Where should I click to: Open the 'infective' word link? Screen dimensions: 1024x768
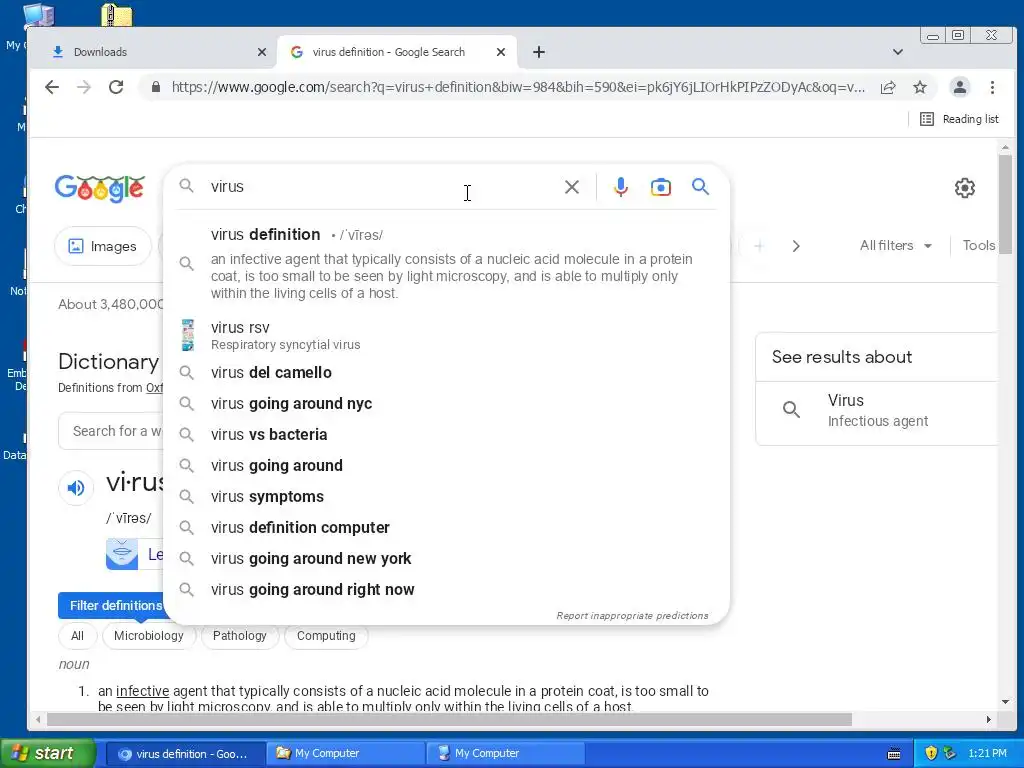tap(142, 691)
